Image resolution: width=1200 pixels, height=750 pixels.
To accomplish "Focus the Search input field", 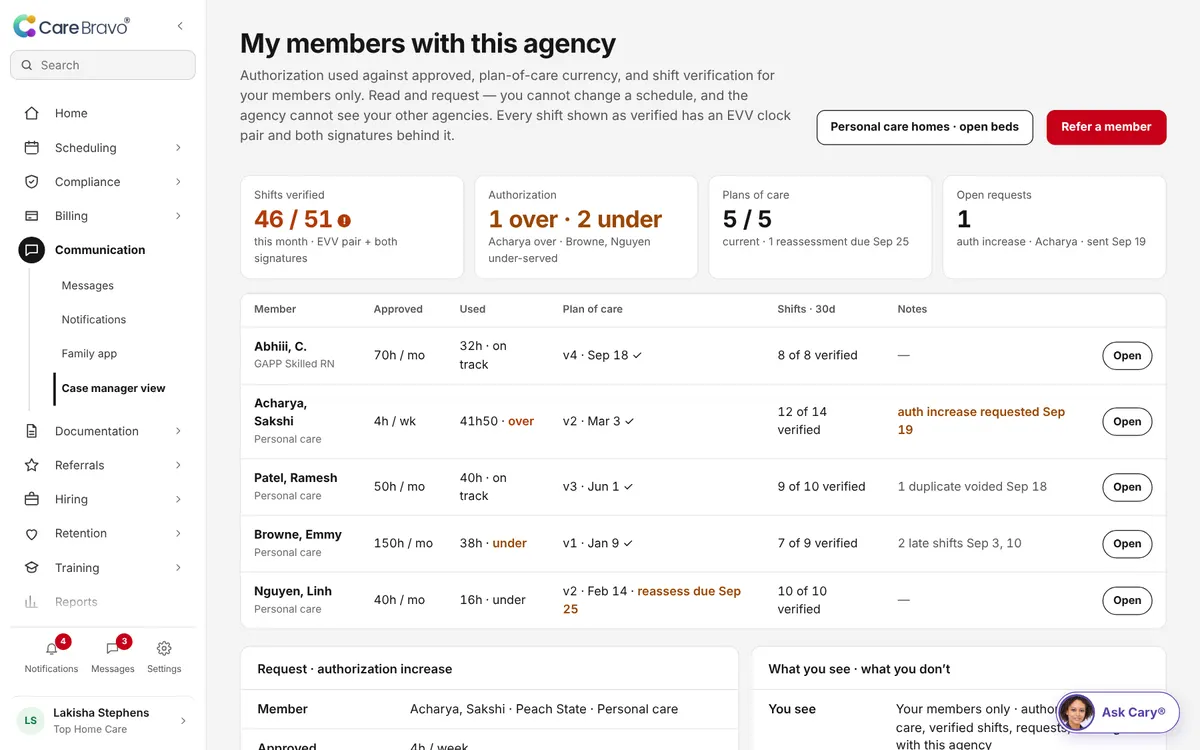I will tap(103, 65).
